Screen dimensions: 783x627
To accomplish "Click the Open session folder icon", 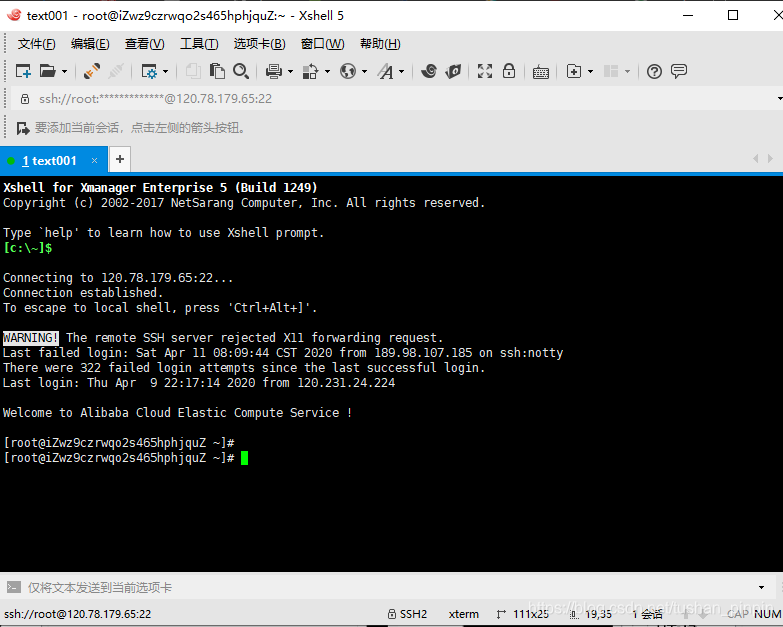I will 47,71.
